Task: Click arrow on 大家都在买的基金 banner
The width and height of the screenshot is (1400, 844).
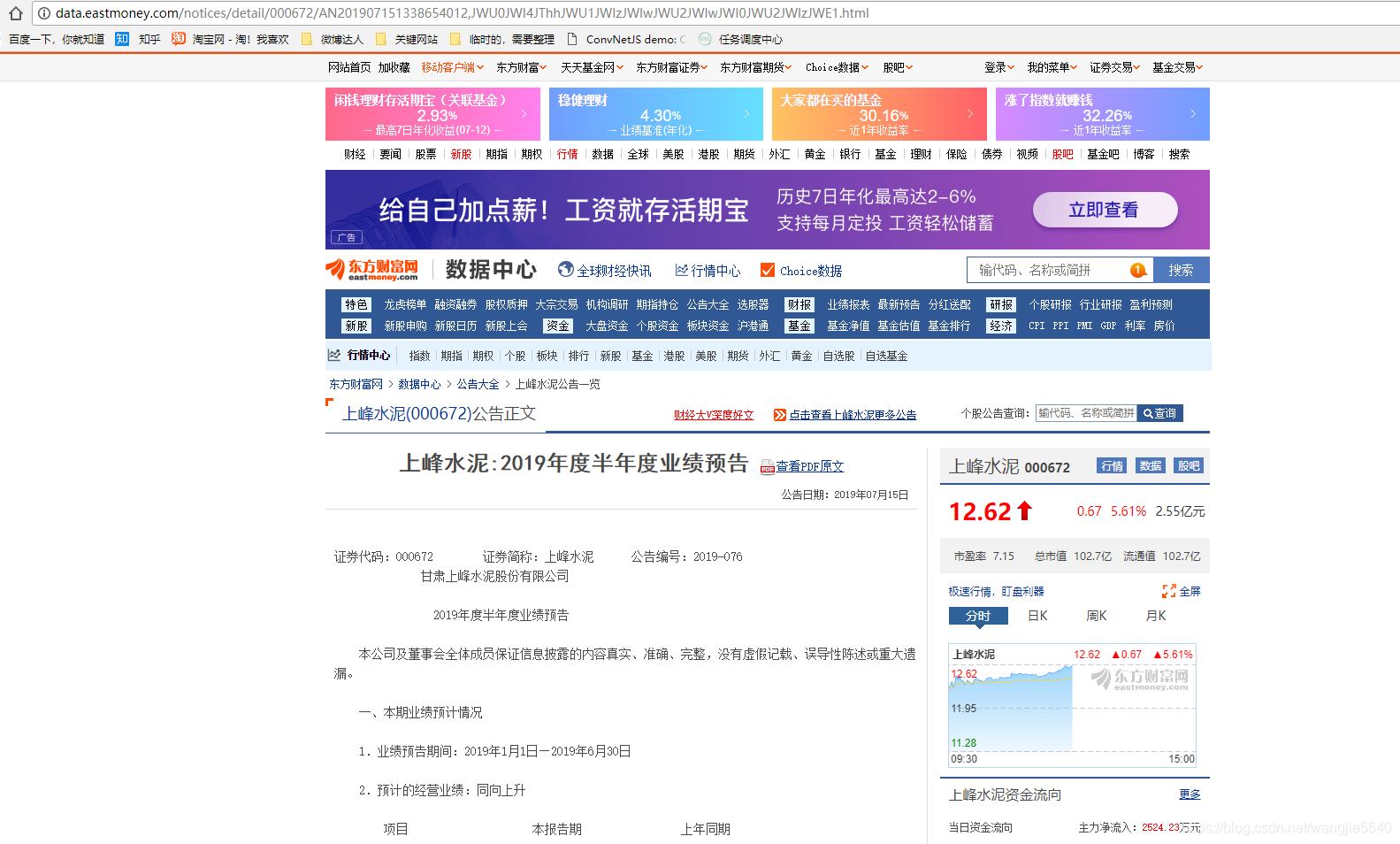Action: pos(970,114)
